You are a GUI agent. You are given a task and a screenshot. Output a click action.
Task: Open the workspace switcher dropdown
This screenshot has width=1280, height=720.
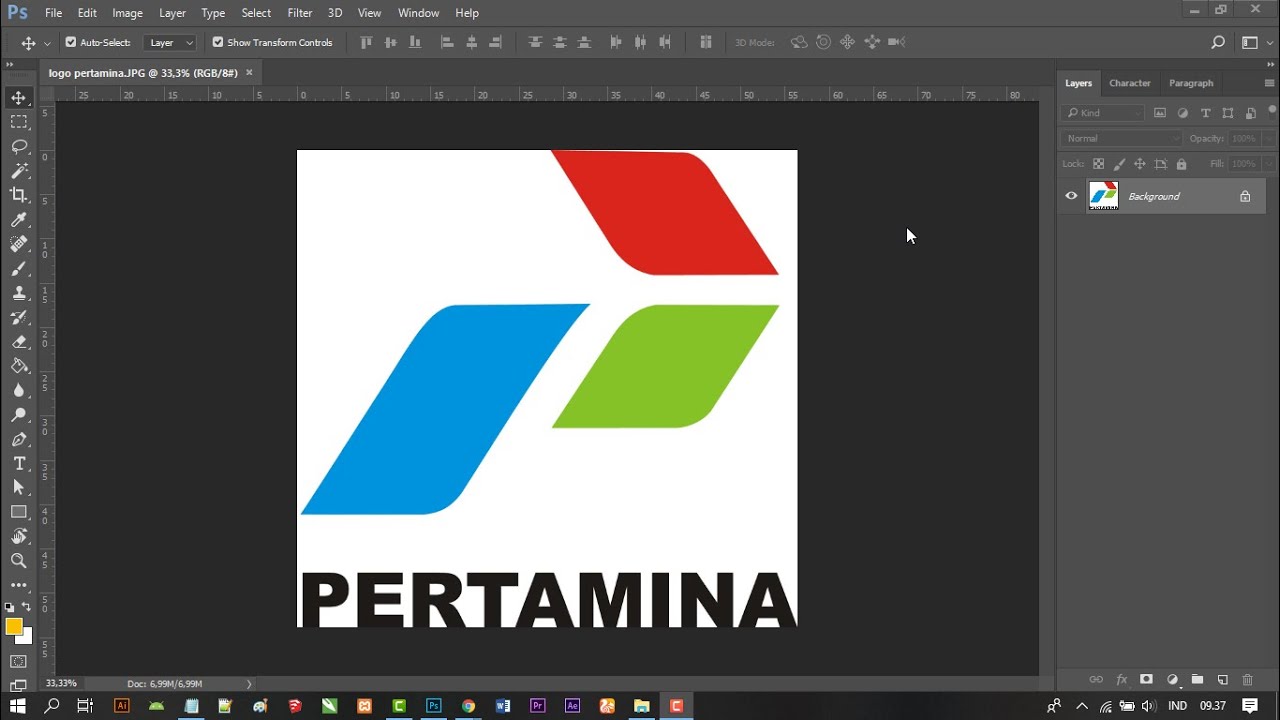click(1250, 42)
